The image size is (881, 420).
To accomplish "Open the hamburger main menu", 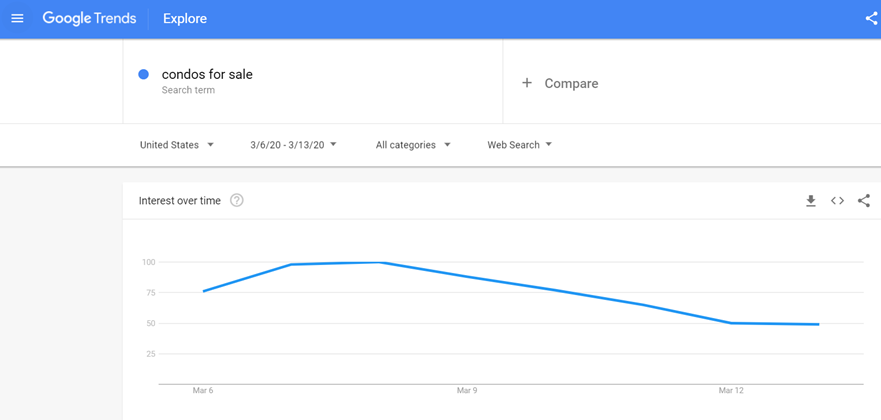I will [x=17, y=18].
